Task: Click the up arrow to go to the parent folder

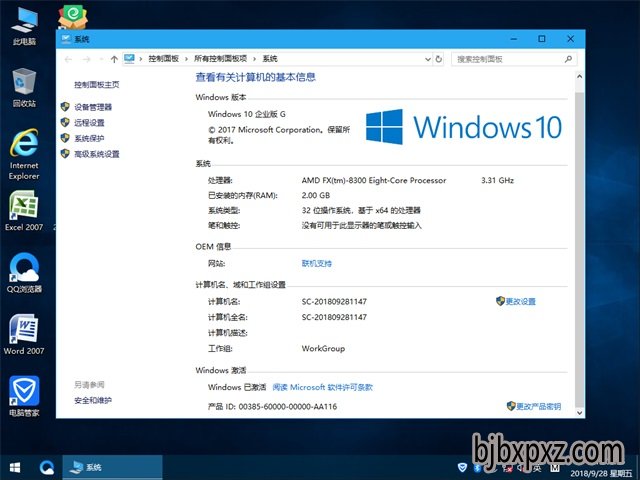Action: (x=114, y=59)
